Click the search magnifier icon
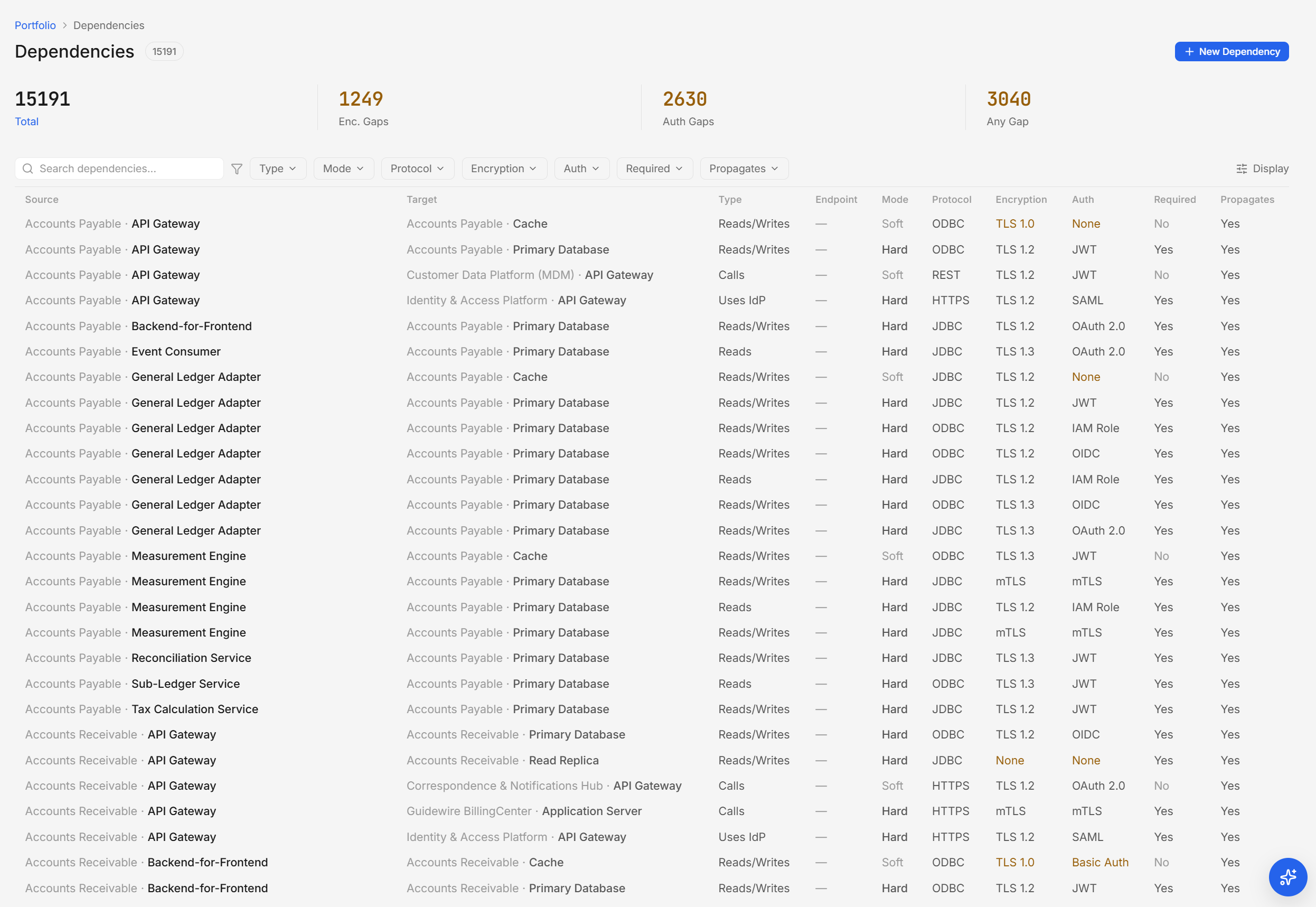 (x=28, y=169)
